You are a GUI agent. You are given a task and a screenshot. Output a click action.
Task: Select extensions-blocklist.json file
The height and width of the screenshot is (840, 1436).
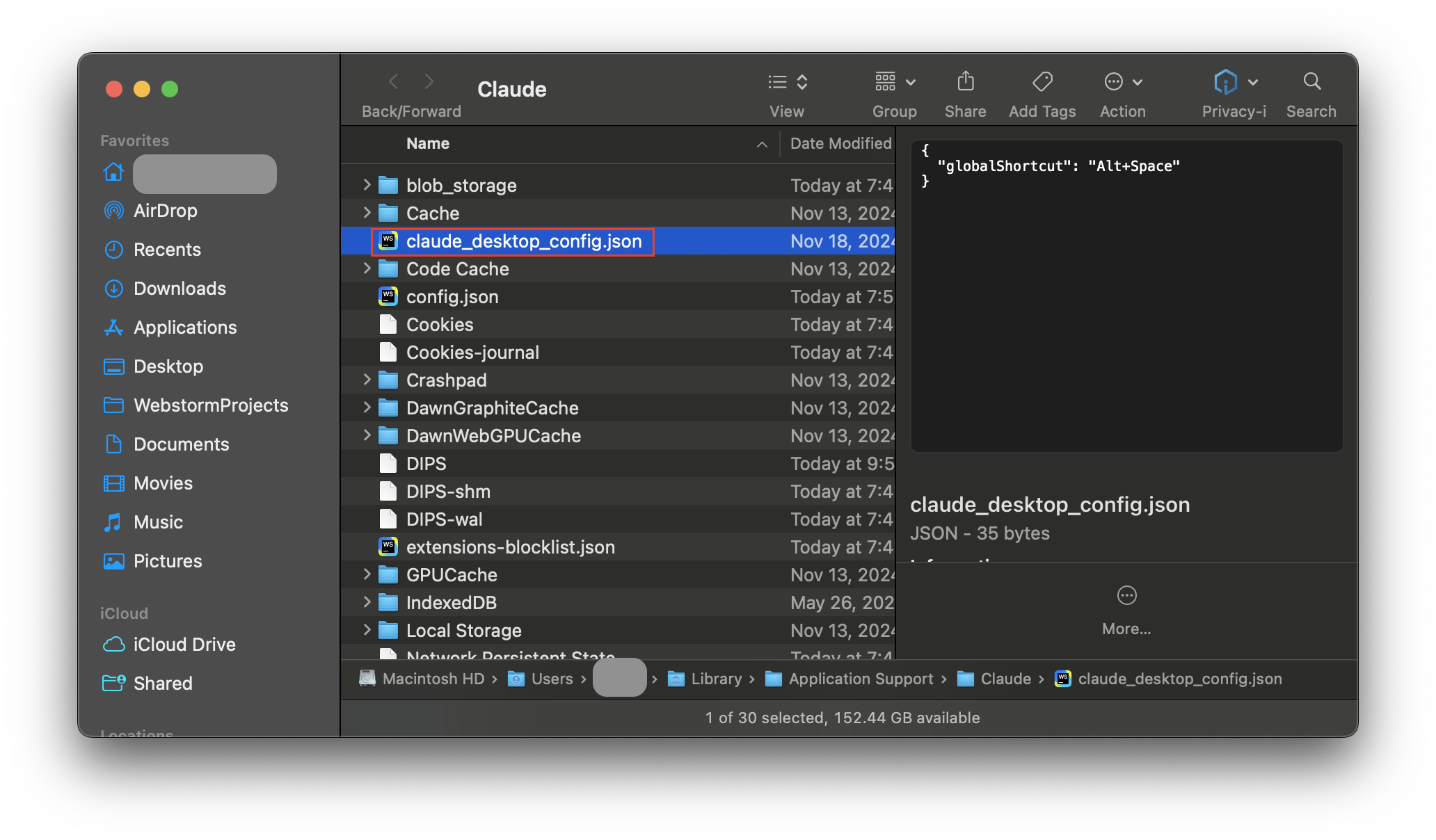[x=510, y=547]
